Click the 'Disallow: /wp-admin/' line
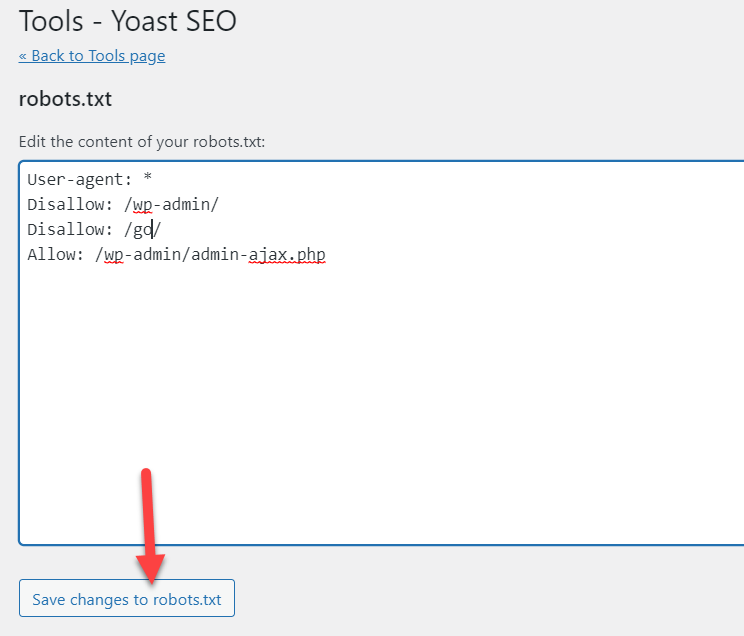This screenshot has height=636, width=744. (x=123, y=205)
